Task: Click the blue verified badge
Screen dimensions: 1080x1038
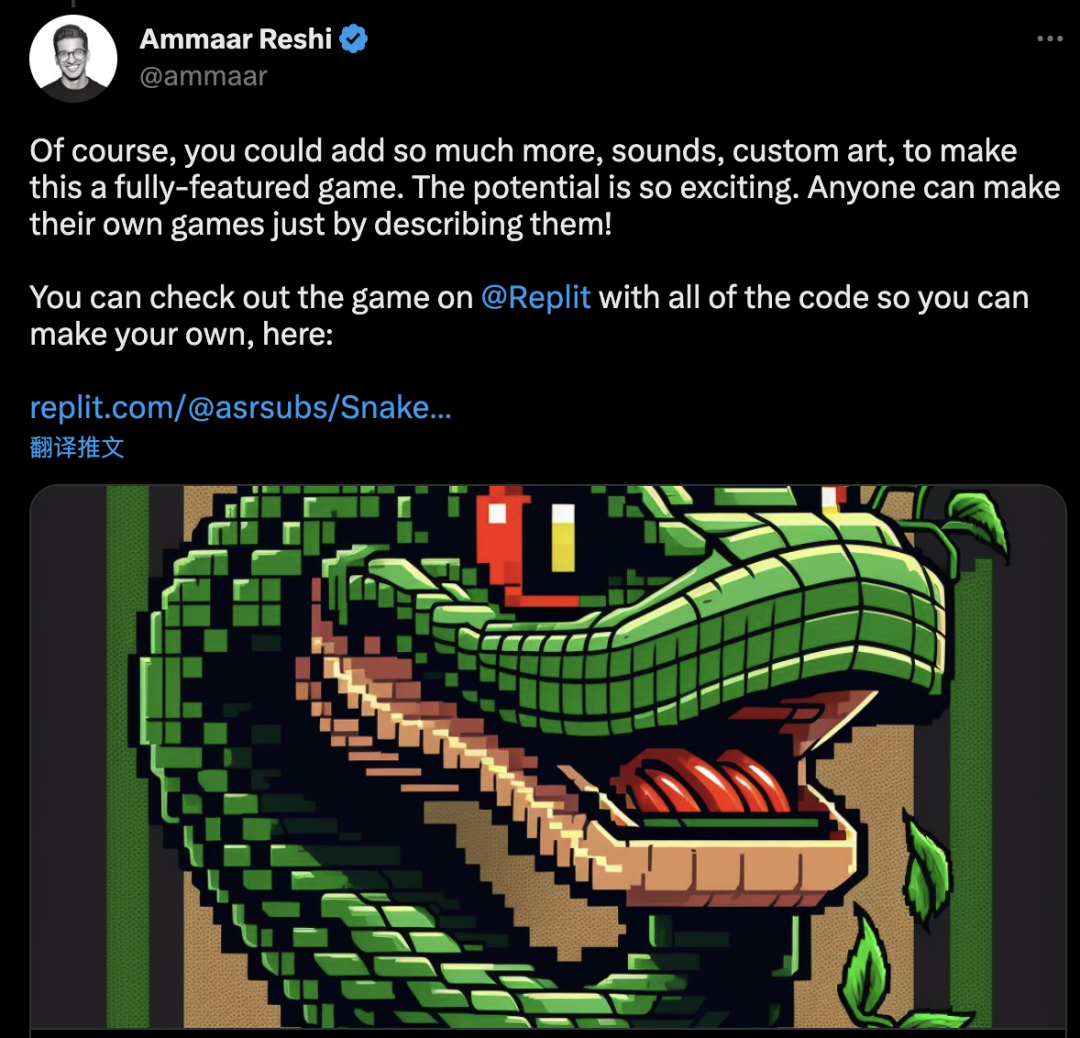Action: pos(353,39)
